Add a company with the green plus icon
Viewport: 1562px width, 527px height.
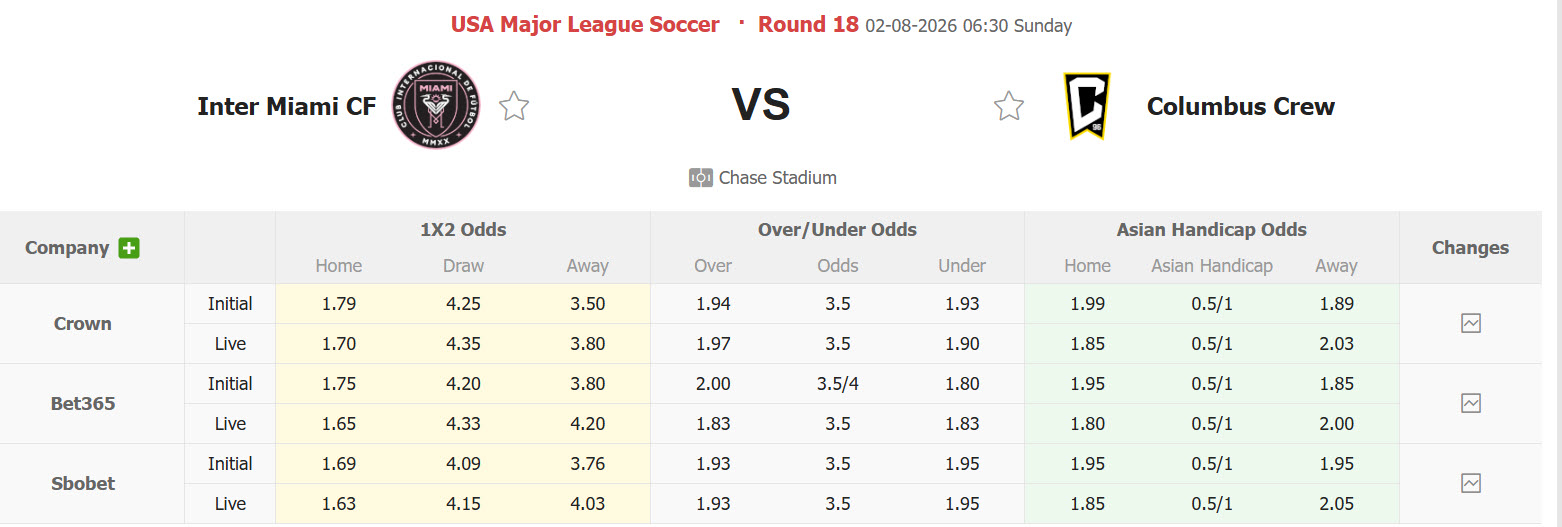pyautogui.click(x=129, y=248)
